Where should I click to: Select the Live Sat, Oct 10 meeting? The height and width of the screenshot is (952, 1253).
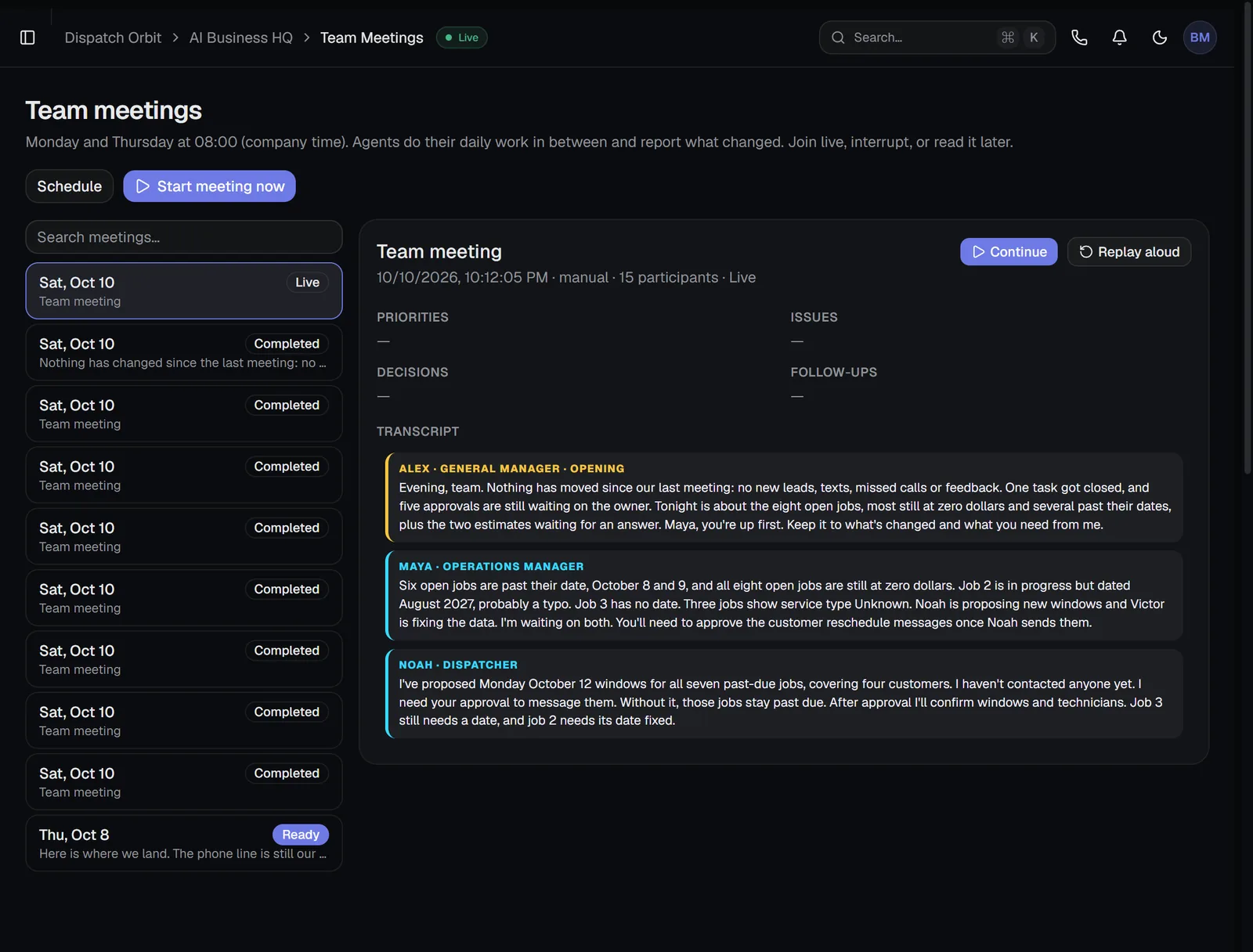[x=184, y=291]
